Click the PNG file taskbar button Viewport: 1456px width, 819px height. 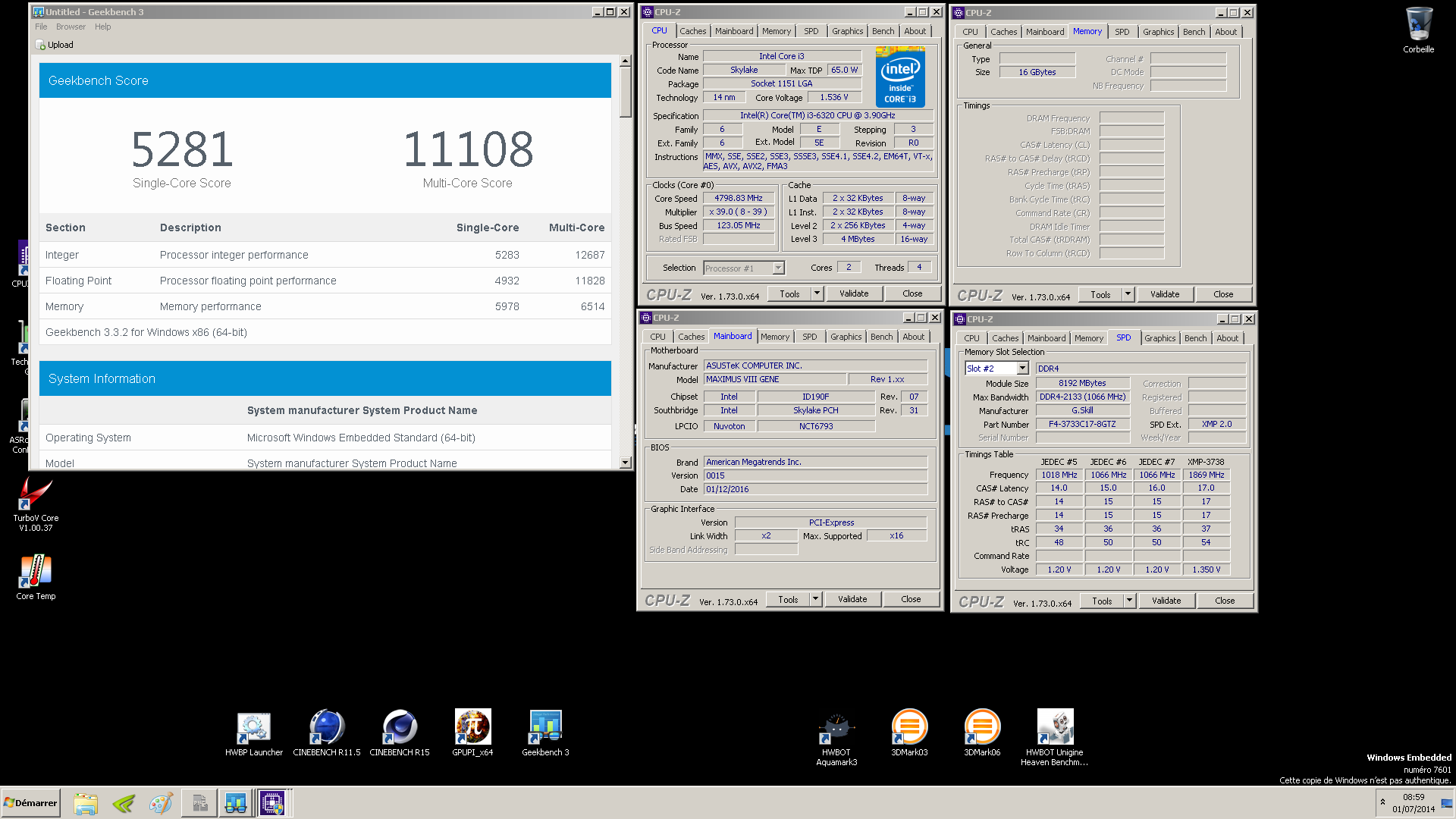coord(199,803)
